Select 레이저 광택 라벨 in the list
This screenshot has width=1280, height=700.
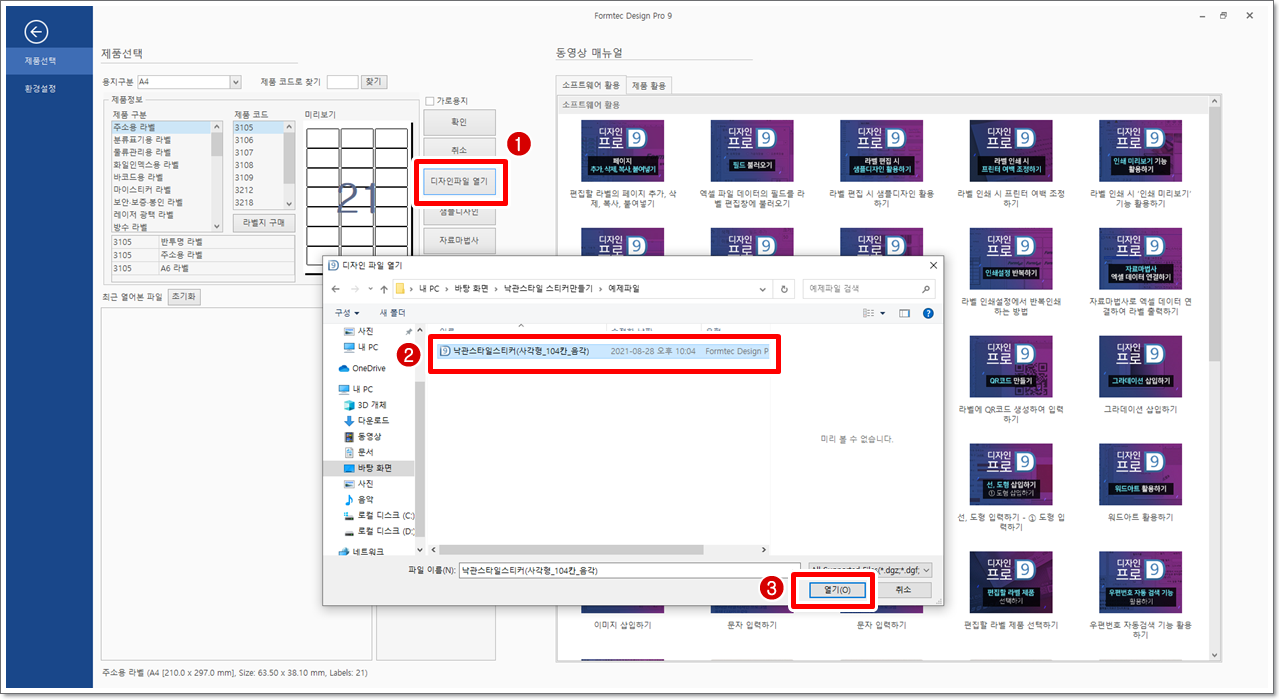[x=161, y=214]
